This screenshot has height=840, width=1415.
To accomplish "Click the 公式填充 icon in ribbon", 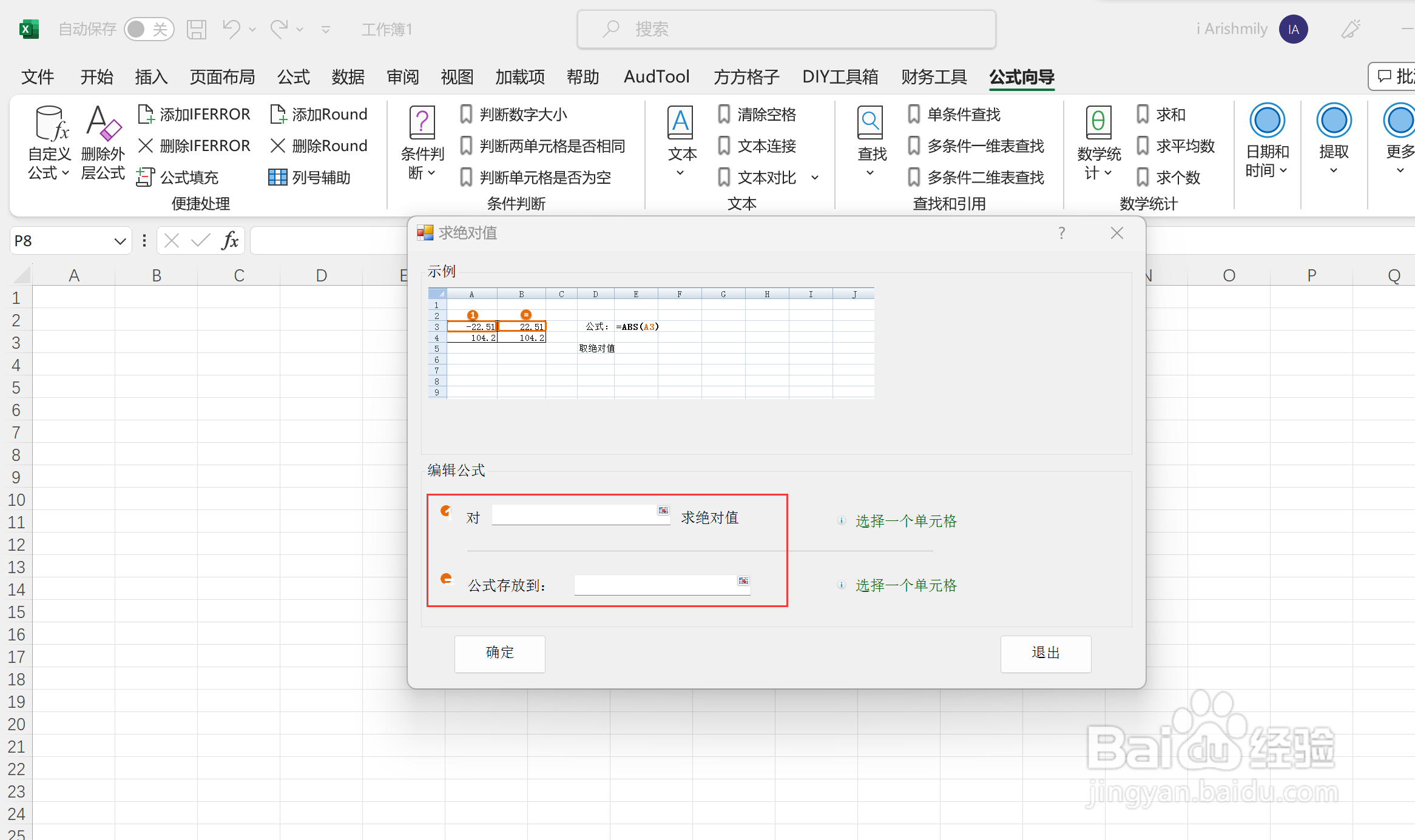I will click(x=146, y=177).
